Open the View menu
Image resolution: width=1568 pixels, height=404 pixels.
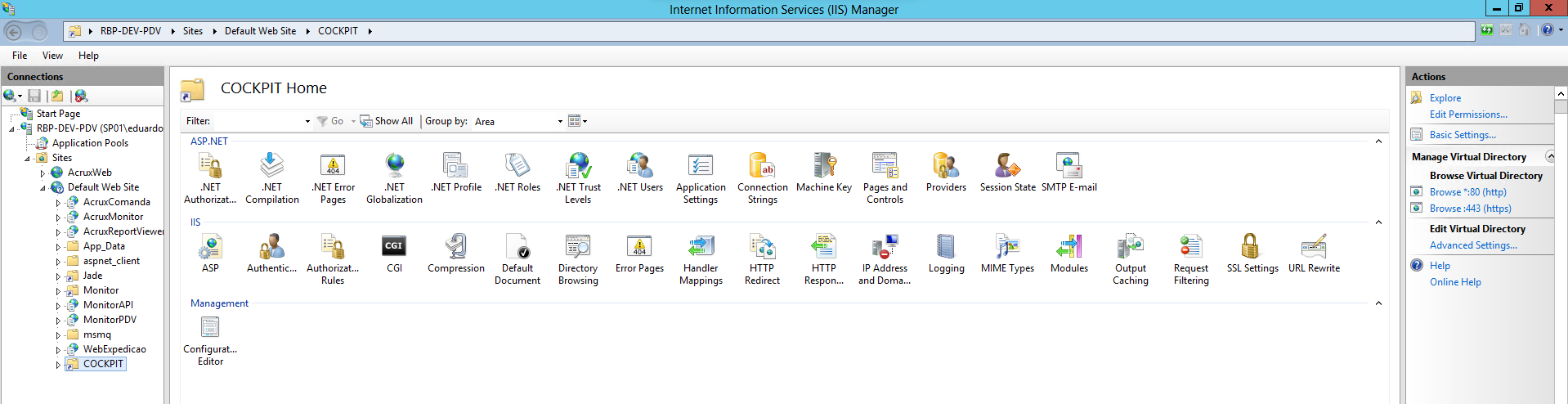[x=52, y=56]
